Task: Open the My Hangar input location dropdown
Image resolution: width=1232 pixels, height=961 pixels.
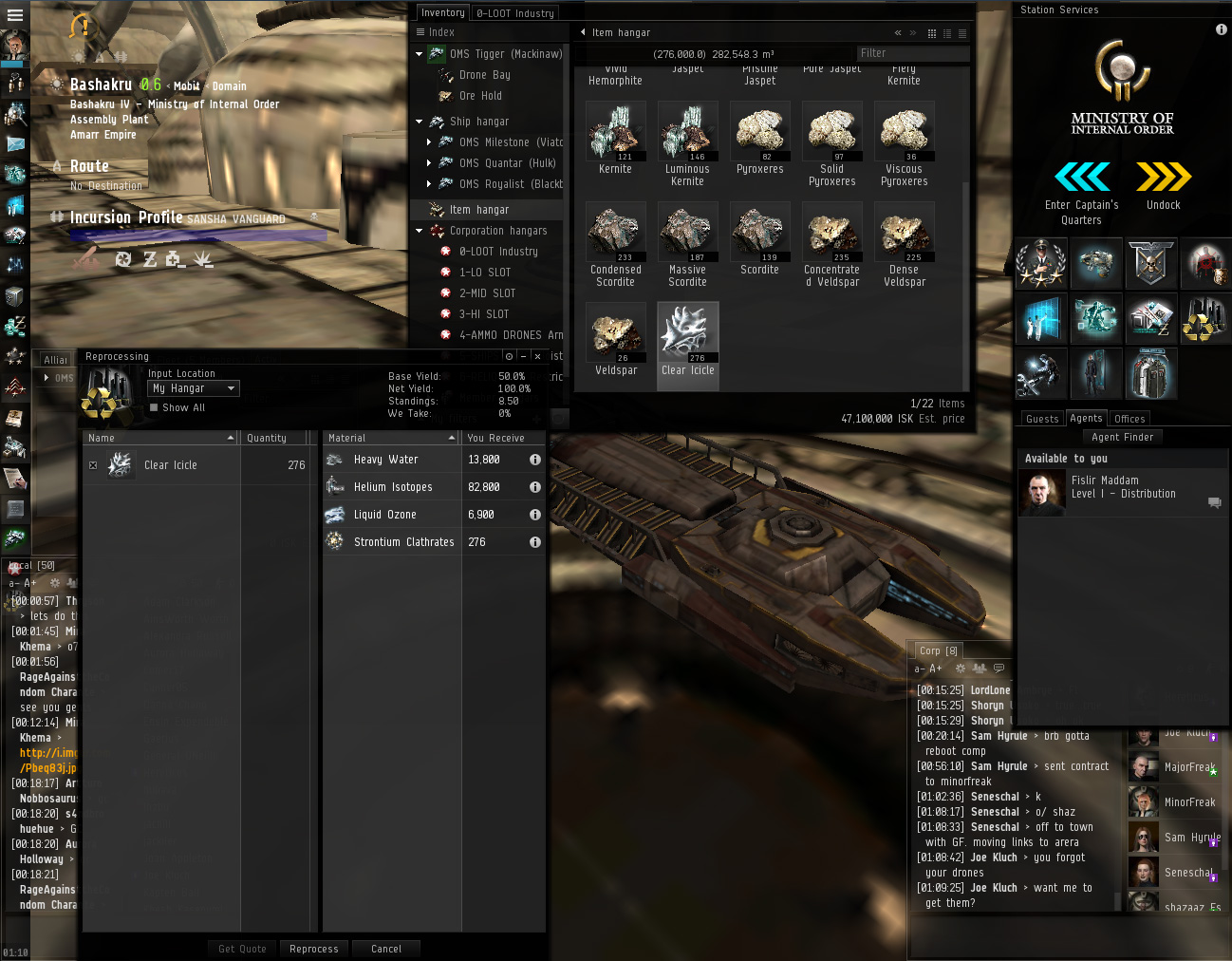Action: [194, 388]
